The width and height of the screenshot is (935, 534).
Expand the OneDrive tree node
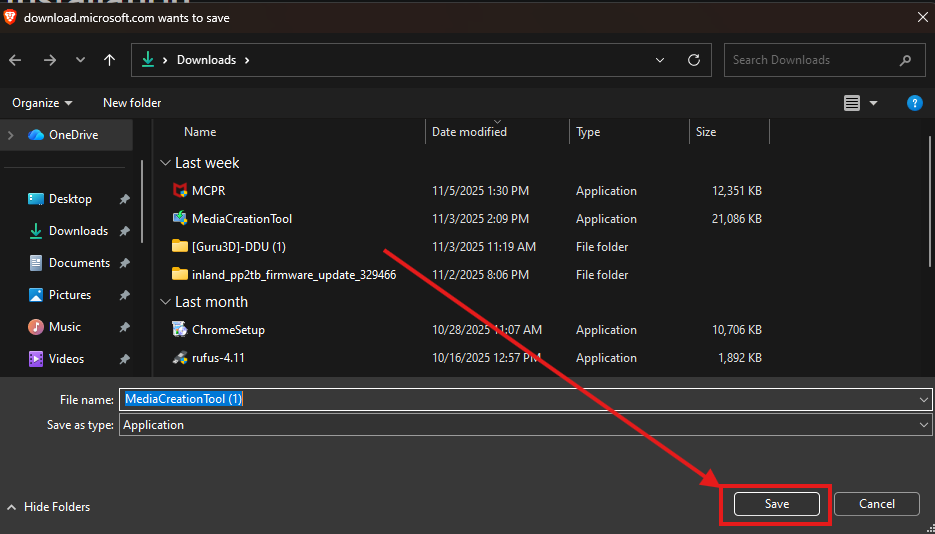(x=10, y=135)
